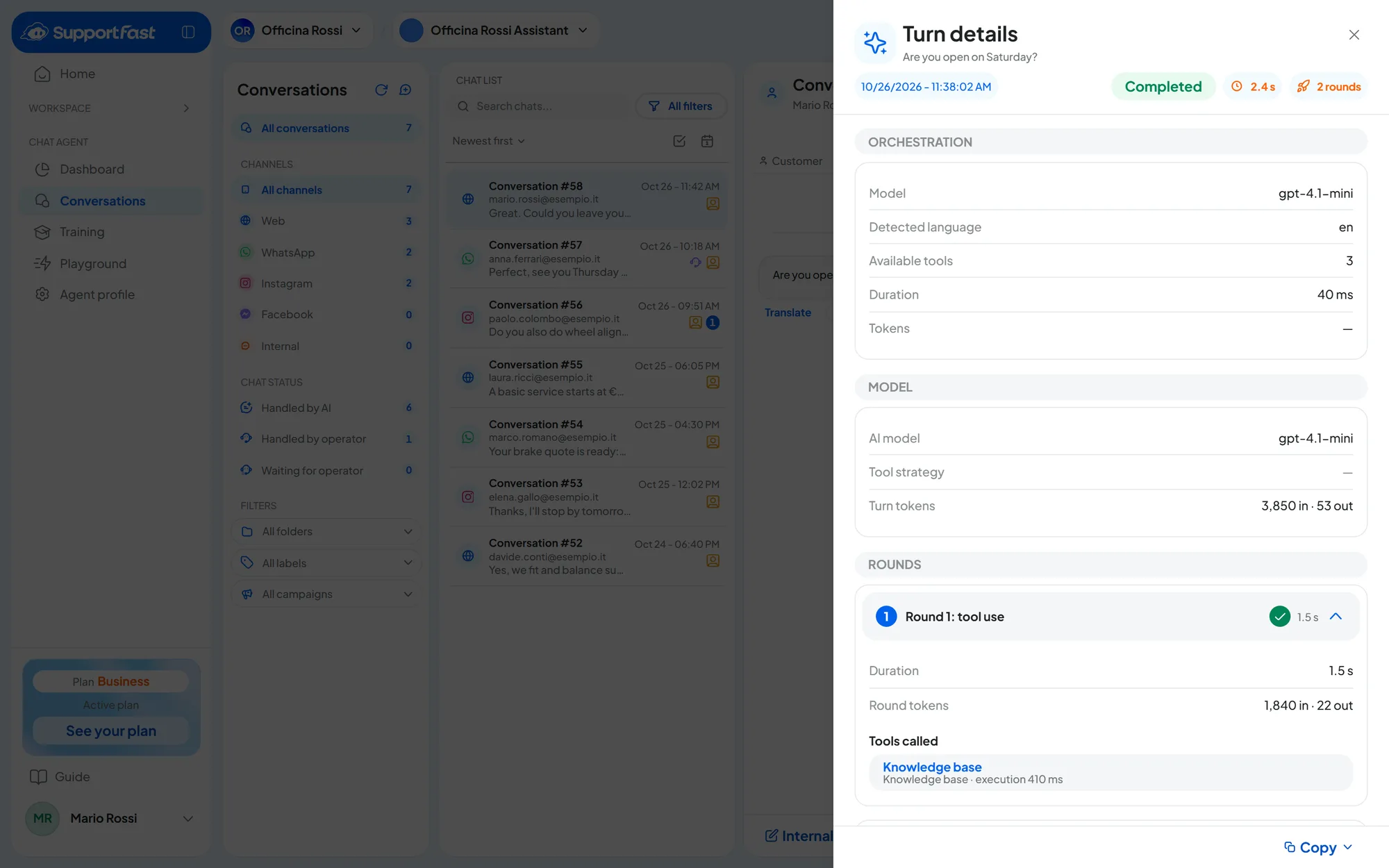Change Newest first sort order

(x=488, y=141)
